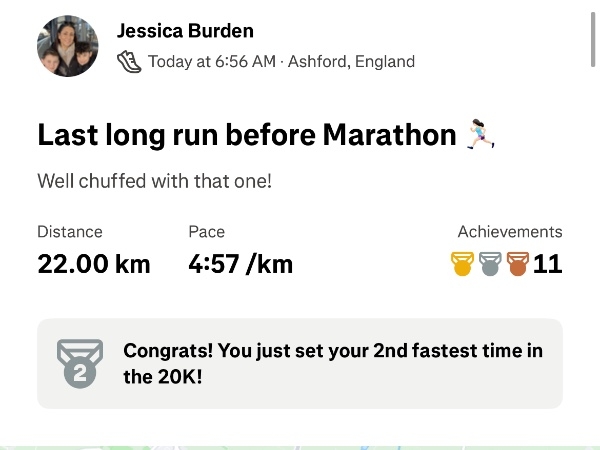Open the 2nd fastest 20K congrats banner
Viewport: 600px width, 450px height.
[x=300, y=364]
